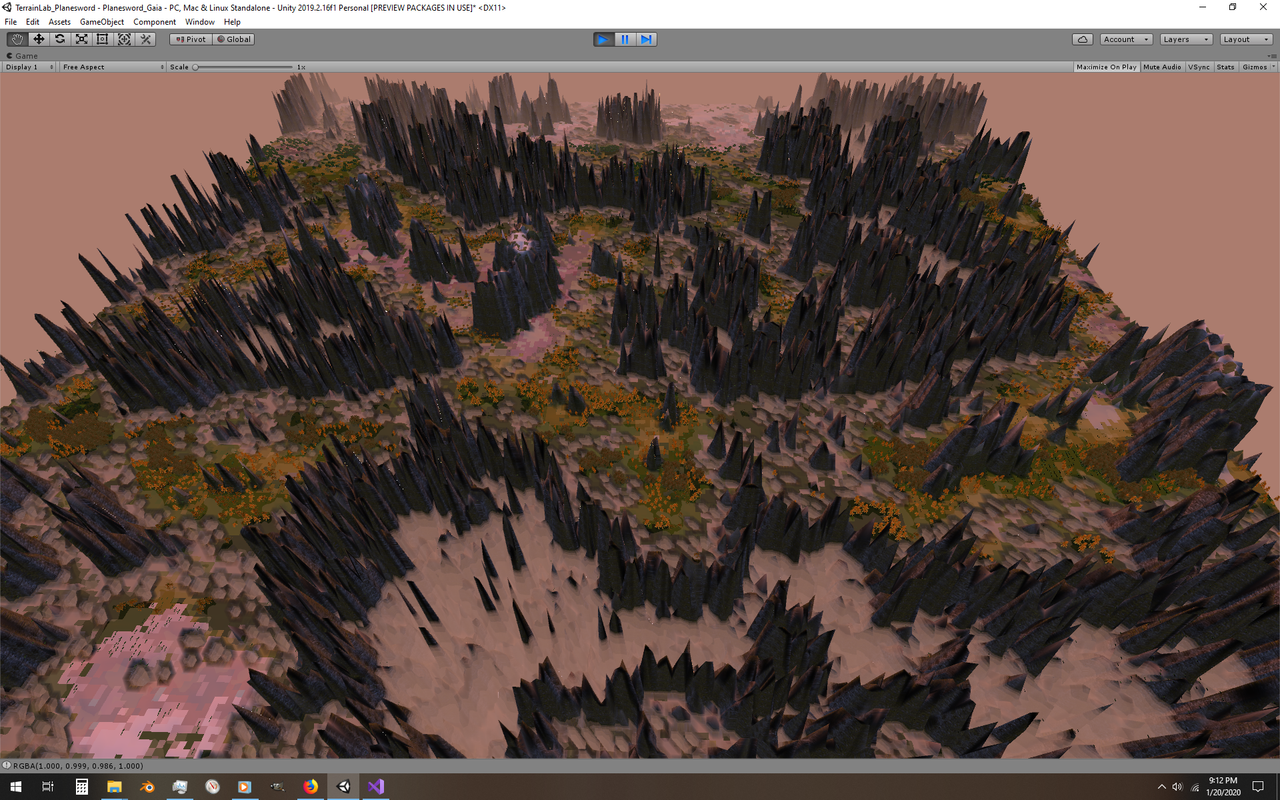Adjust the Game view Scale slider

[244, 67]
